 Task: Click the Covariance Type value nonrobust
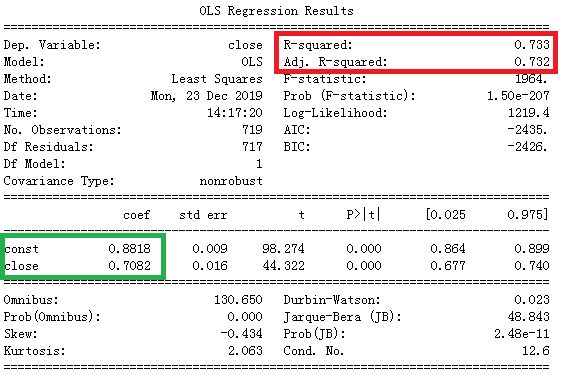[x=231, y=181]
